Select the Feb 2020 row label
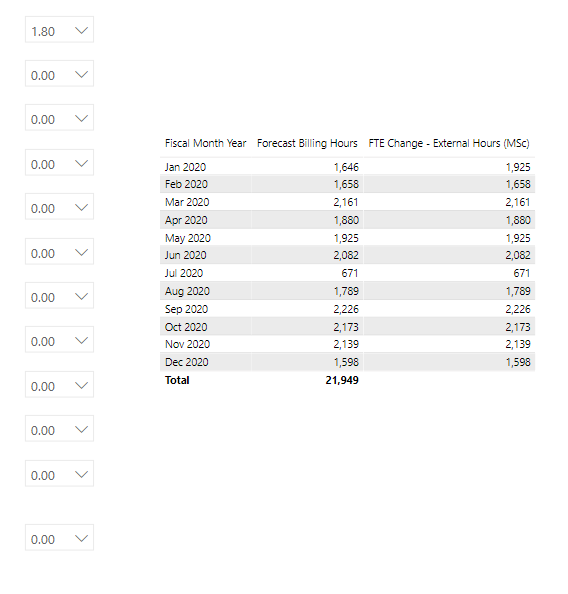The width and height of the screenshot is (568, 594). [x=186, y=184]
